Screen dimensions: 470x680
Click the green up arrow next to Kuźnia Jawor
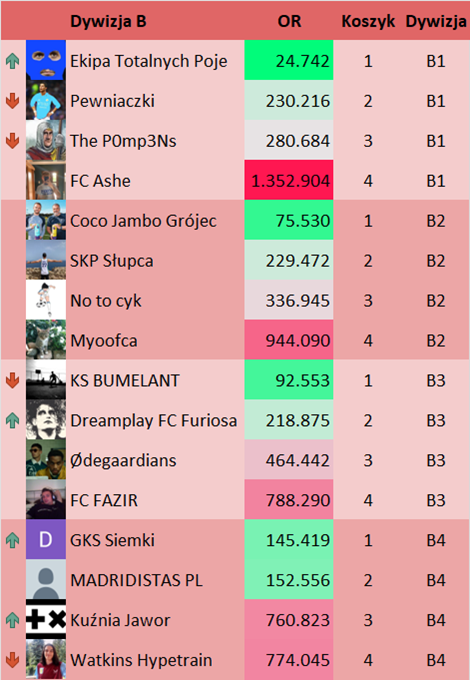tap(13, 620)
